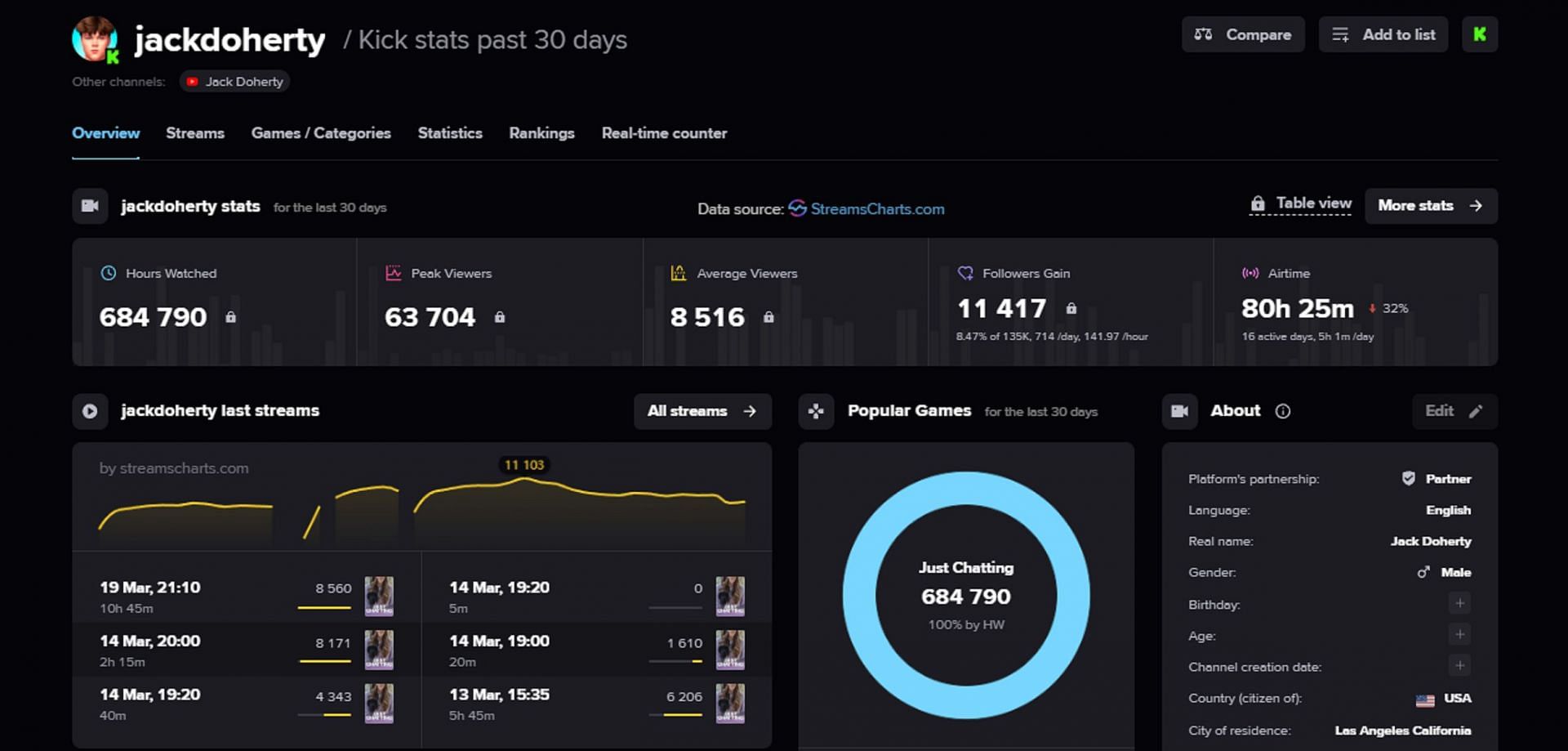Click the lock icon beside 11 417

point(1071,309)
